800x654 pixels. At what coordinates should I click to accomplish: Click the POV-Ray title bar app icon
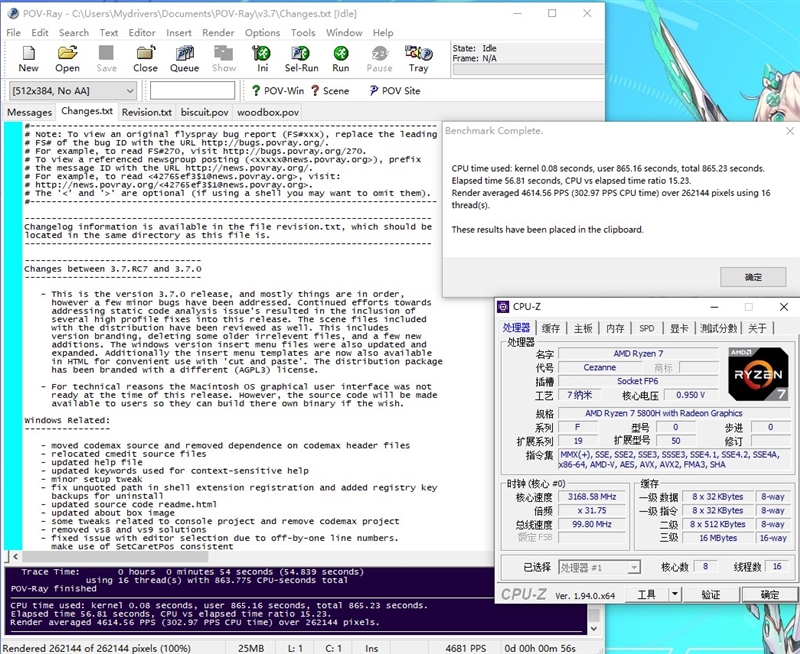click(13, 14)
